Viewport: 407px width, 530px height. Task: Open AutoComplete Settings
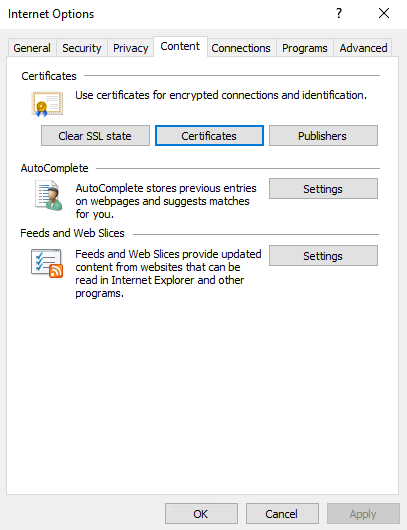click(x=323, y=189)
